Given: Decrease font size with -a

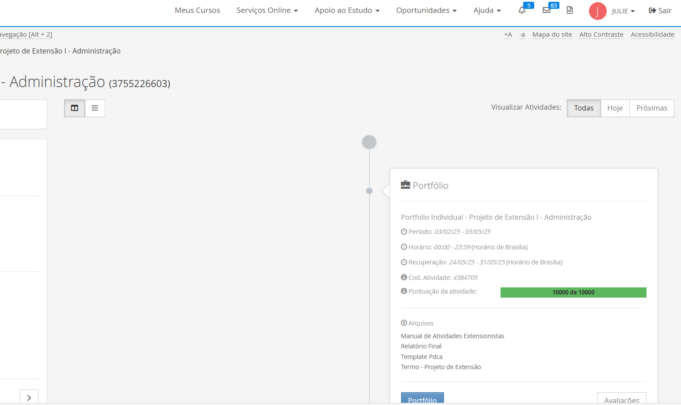Looking at the screenshot, I should coord(522,34).
